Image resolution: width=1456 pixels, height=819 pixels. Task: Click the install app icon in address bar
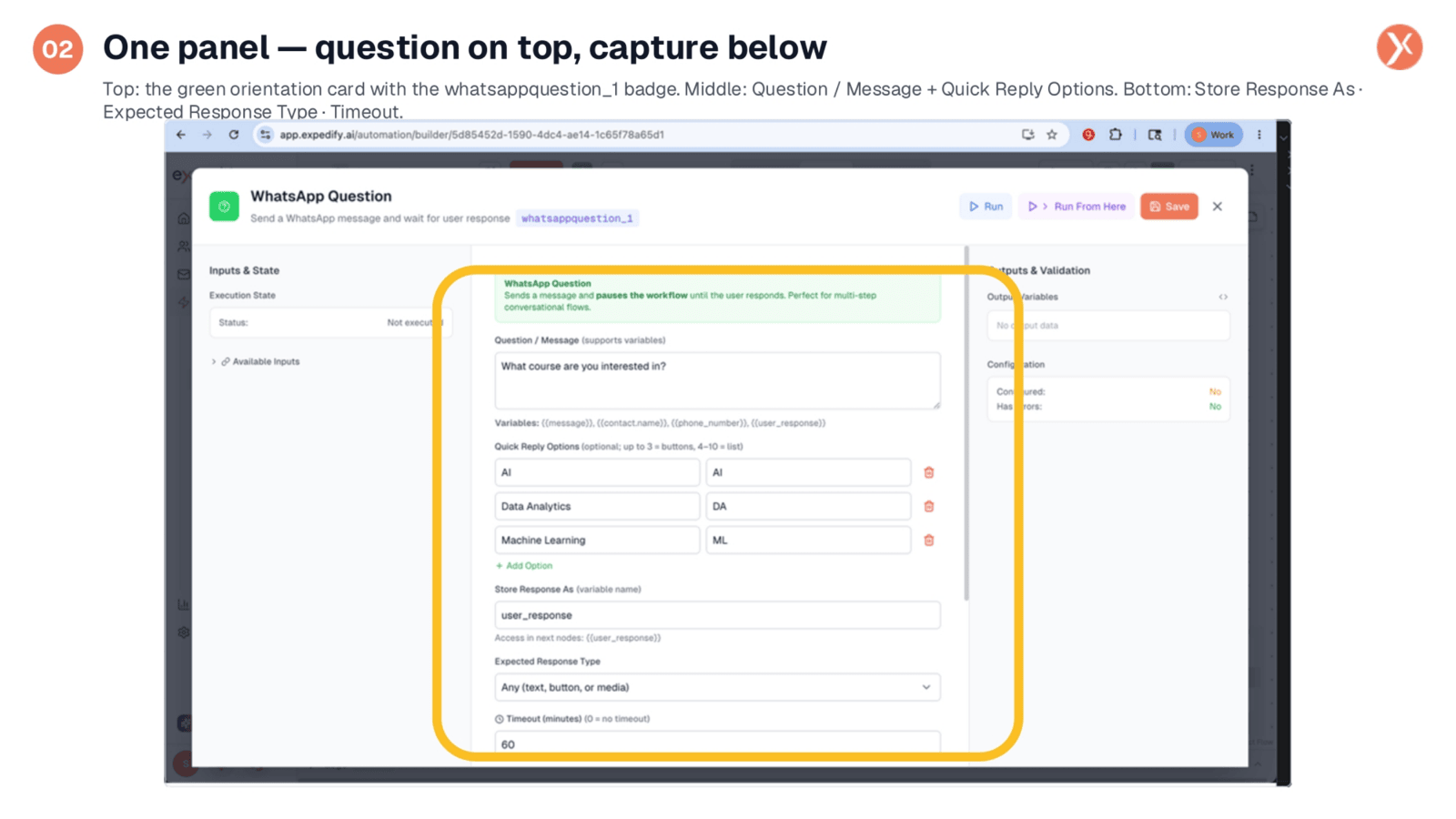click(x=1027, y=135)
